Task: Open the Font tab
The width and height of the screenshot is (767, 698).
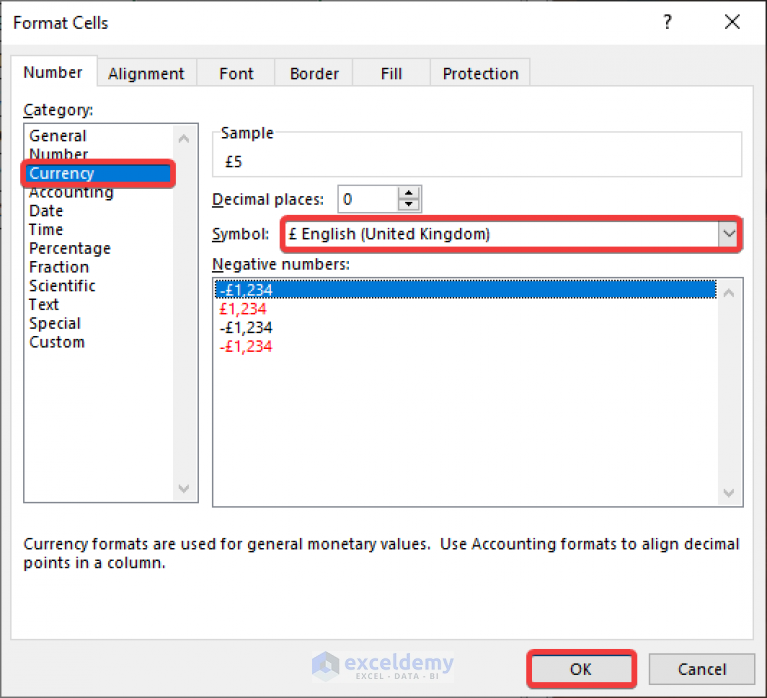Action: coord(236,74)
